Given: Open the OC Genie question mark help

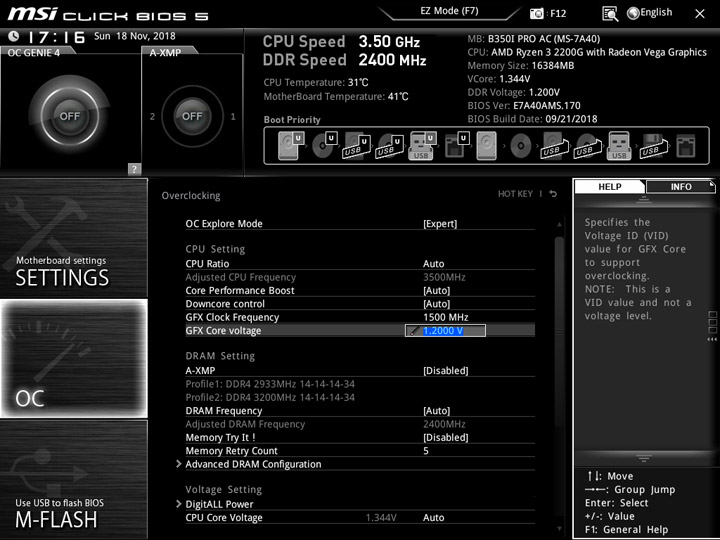Looking at the screenshot, I should pyautogui.click(x=134, y=169).
